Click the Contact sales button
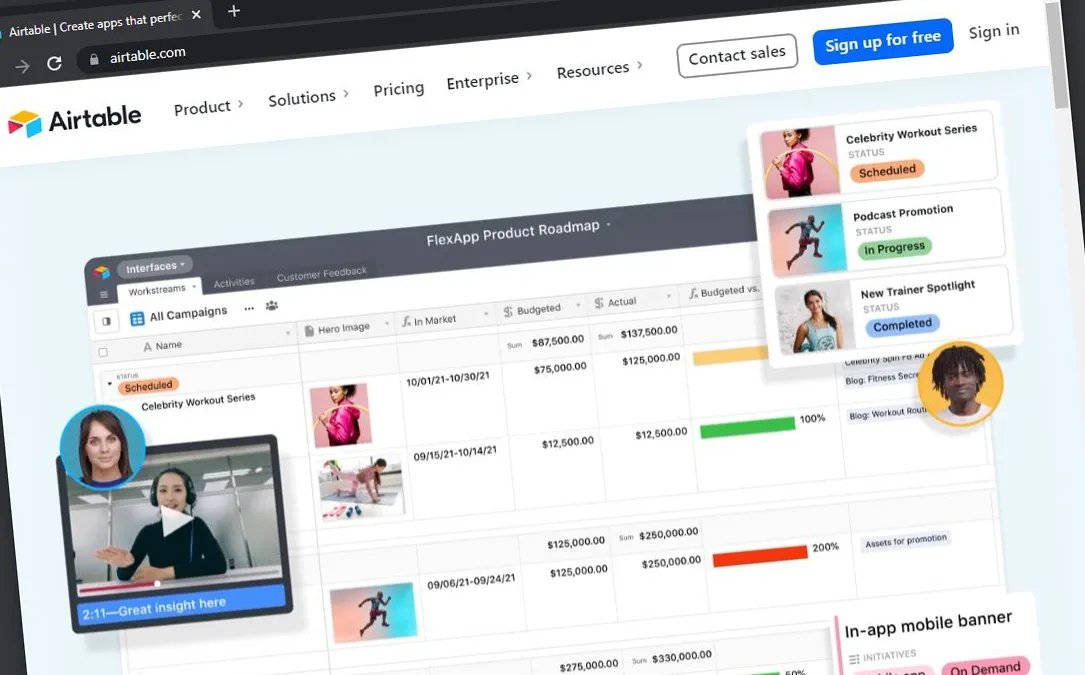This screenshot has width=1085, height=675. (x=737, y=55)
